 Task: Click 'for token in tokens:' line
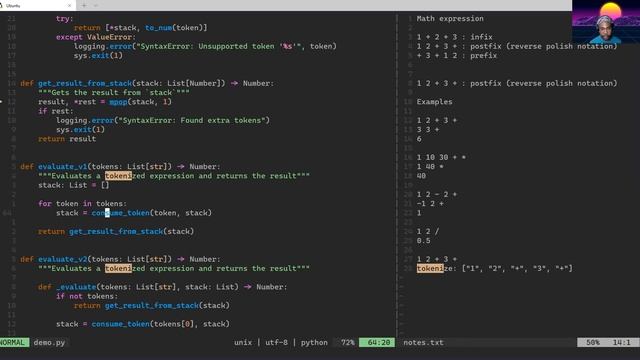click(82, 203)
